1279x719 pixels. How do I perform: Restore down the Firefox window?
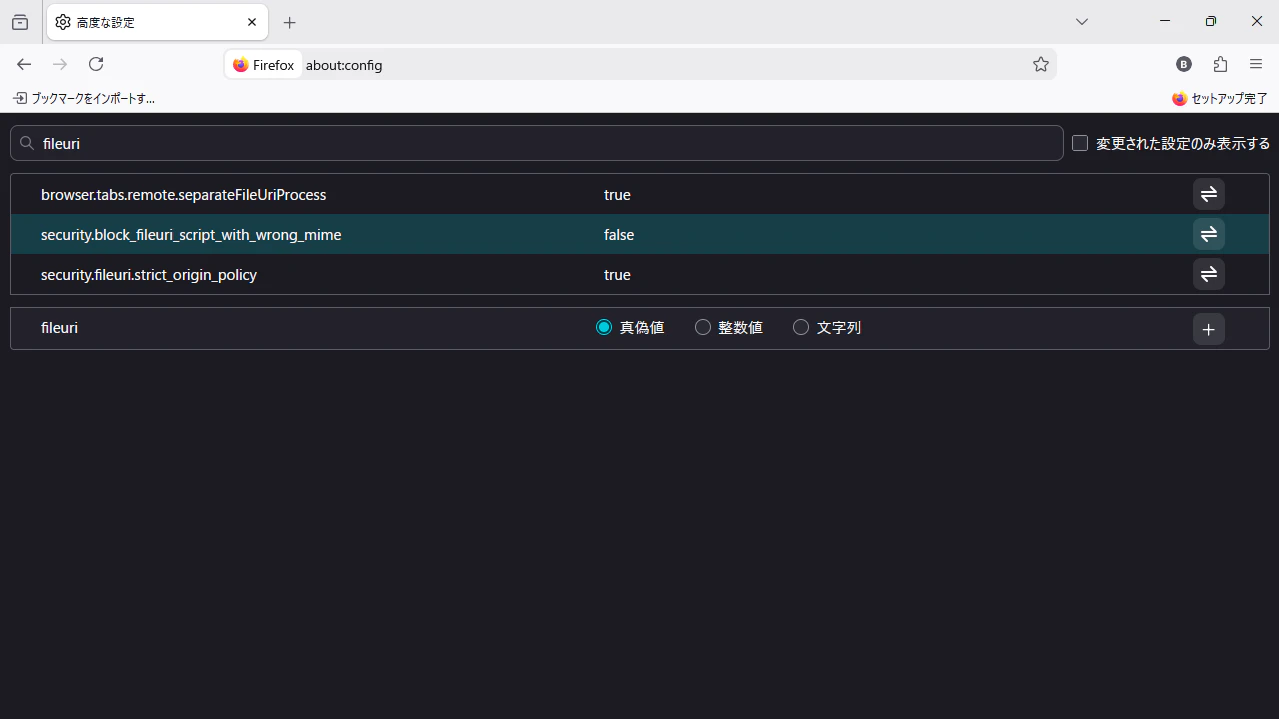point(1211,21)
